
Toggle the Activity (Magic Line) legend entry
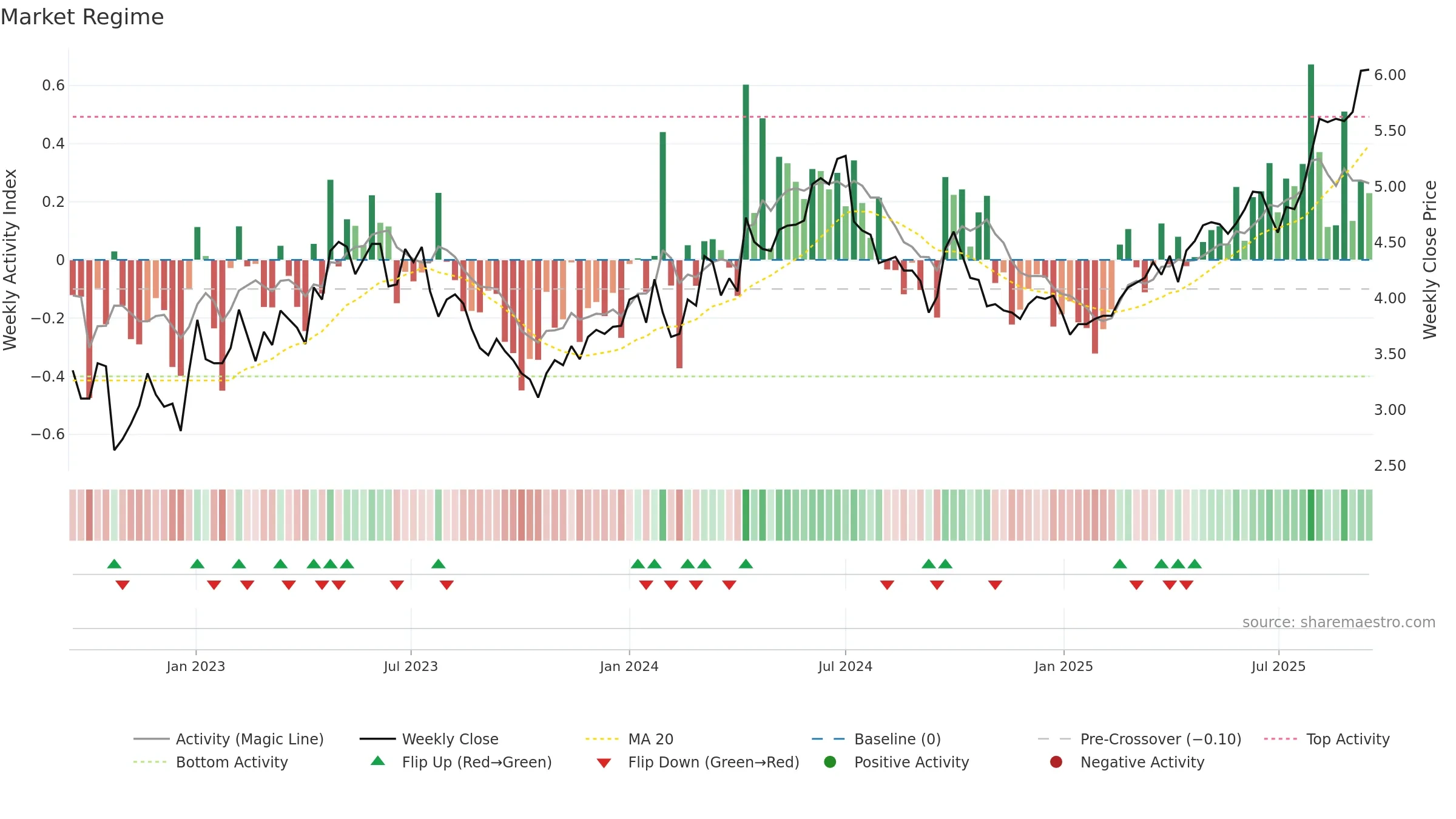click(x=229, y=739)
